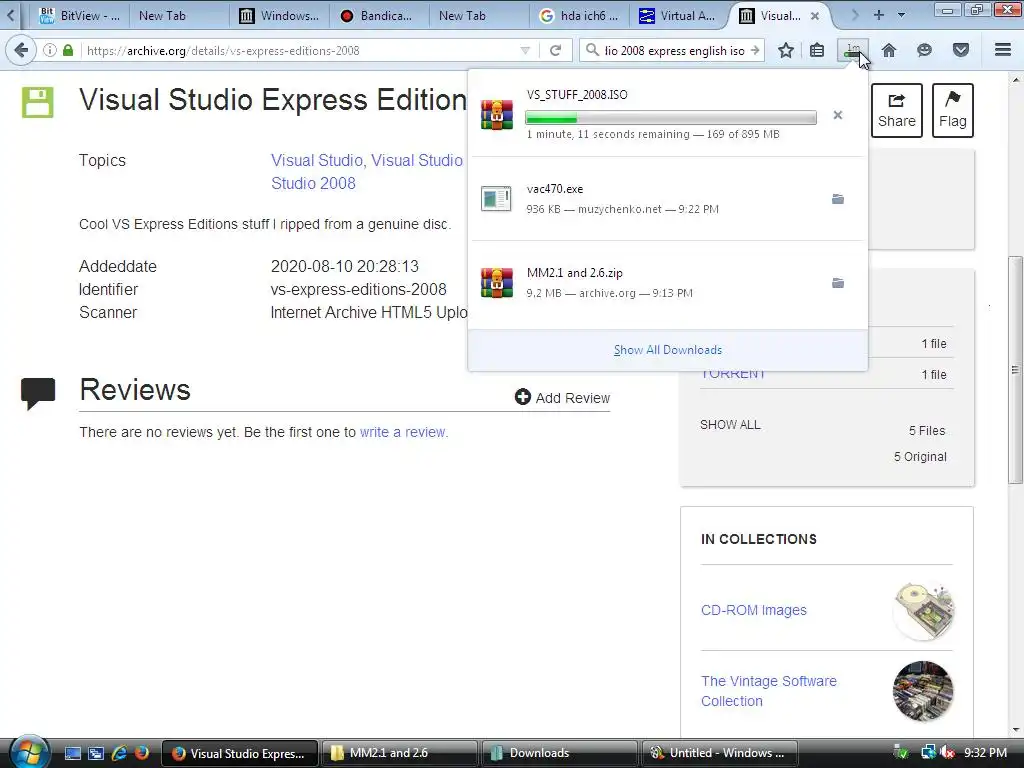Switch to the Bandica... tab
The height and width of the screenshot is (768, 1024).
pyautogui.click(x=379, y=16)
